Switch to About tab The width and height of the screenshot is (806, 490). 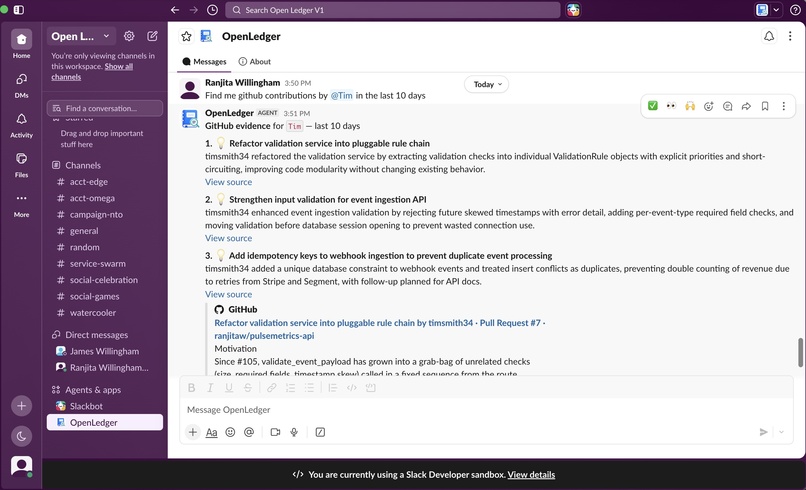pos(255,61)
